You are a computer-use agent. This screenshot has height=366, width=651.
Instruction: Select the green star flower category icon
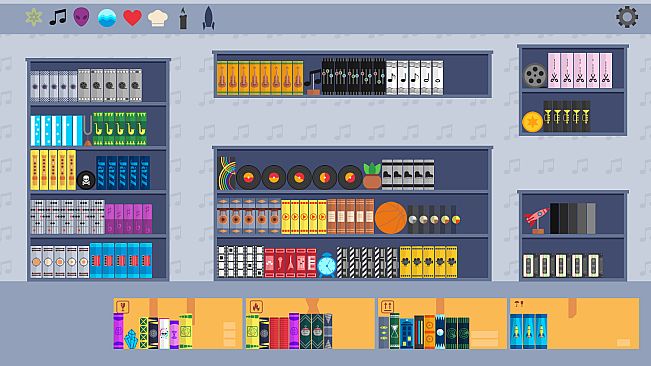click(x=33, y=17)
